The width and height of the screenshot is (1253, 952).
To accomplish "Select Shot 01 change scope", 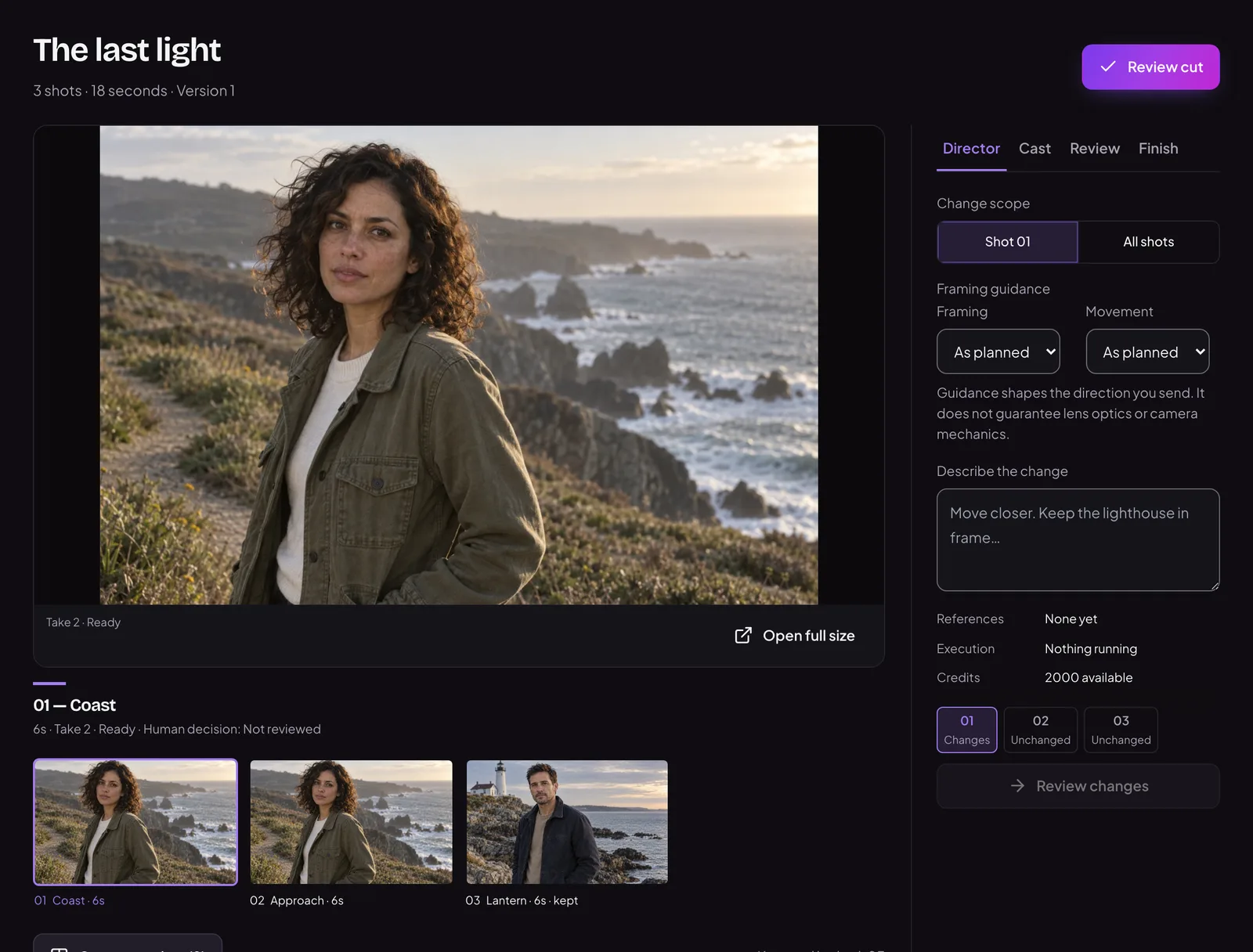I will [x=1007, y=242].
